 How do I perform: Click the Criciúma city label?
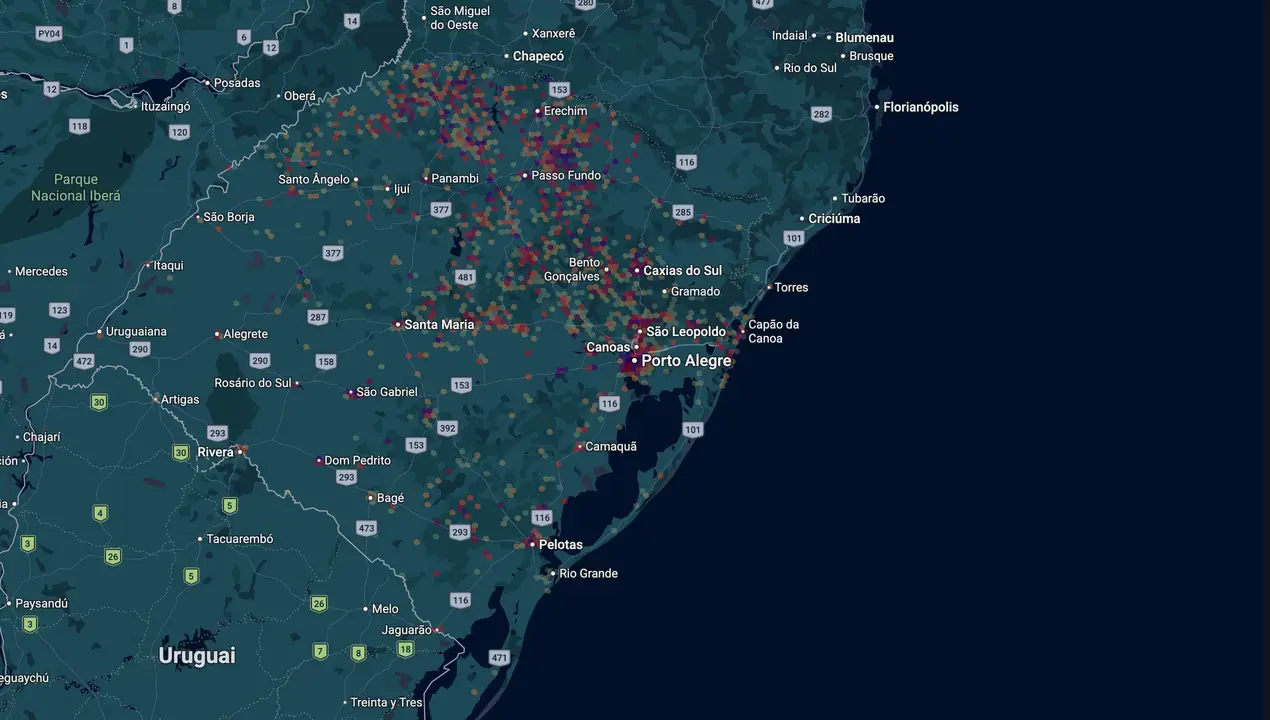tap(834, 219)
